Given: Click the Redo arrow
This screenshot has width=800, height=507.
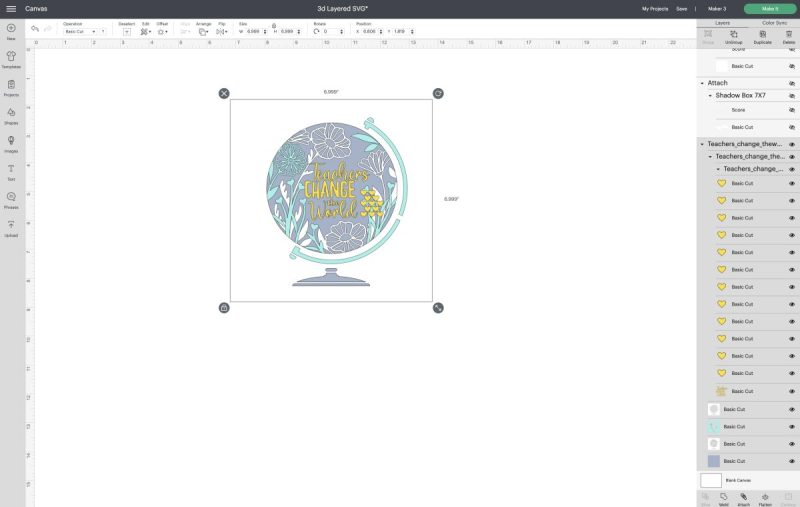Looking at the screenshot, I should pyautogui.click(x=48, y=29).
